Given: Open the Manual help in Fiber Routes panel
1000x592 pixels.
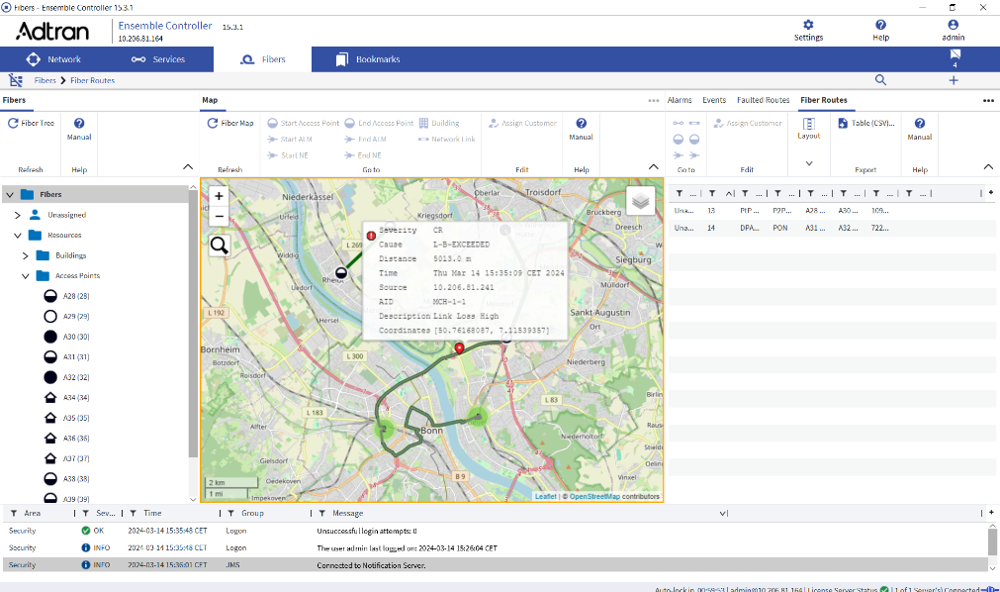Looking at the screenshot, I should pyautogui.click(x=920, y=128).
